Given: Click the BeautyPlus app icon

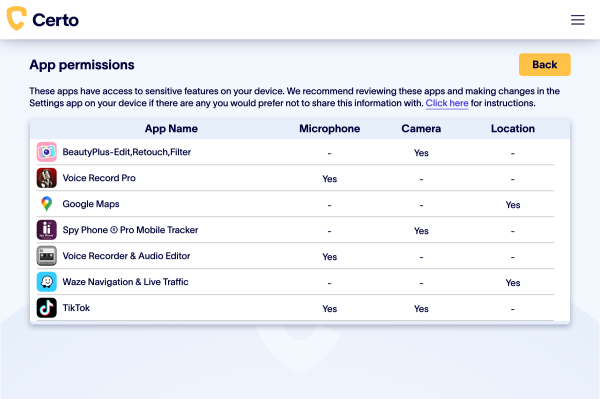Looking at the screenshot, I should click(47, 152).
